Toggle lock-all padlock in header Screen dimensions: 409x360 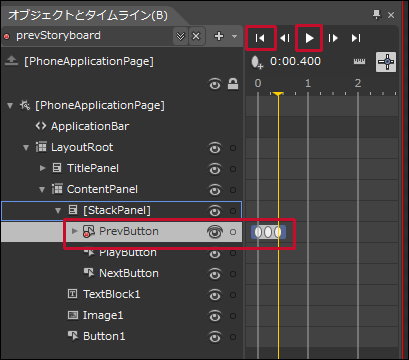tap(233, 84)
